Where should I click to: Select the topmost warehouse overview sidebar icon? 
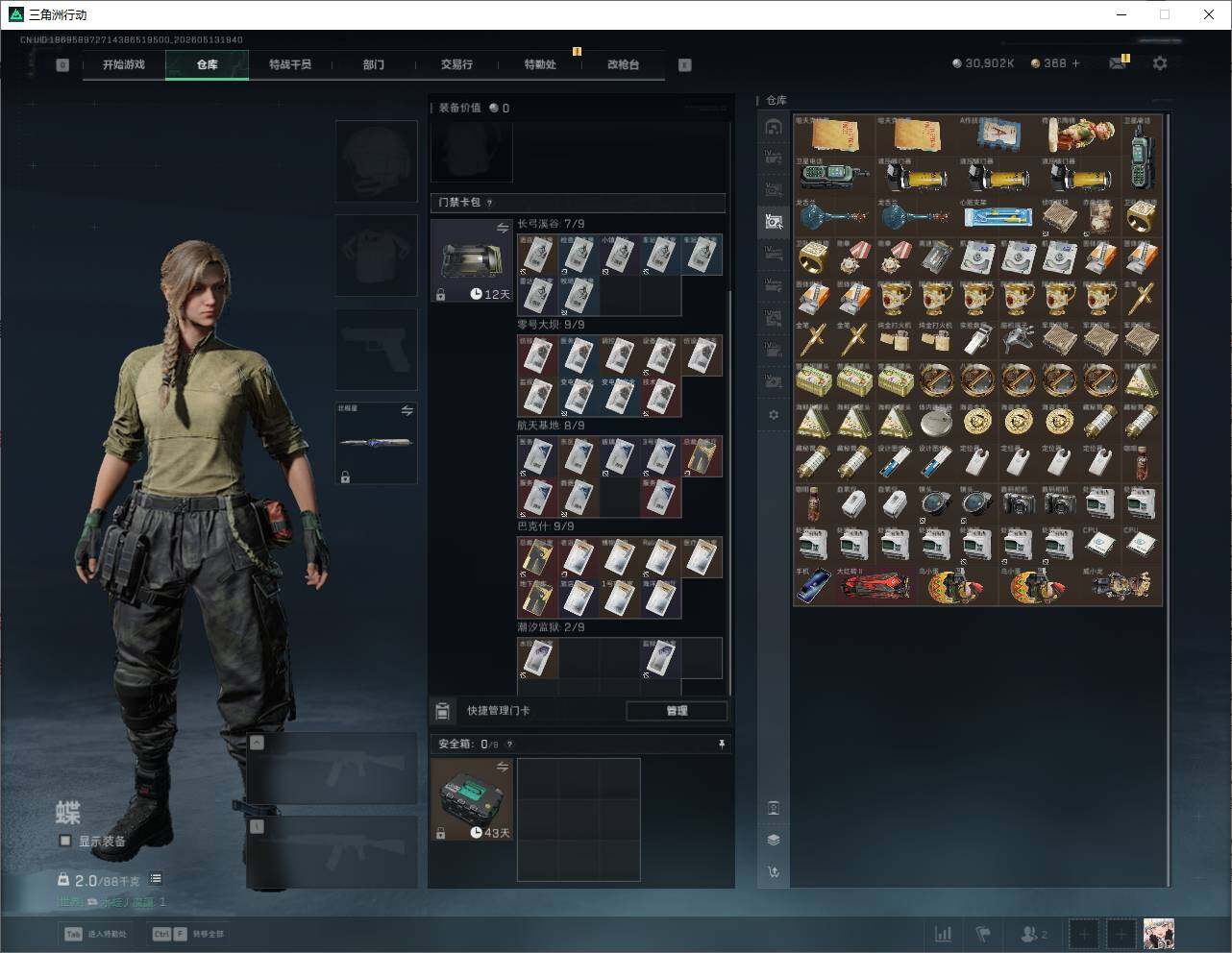[774, 127]
